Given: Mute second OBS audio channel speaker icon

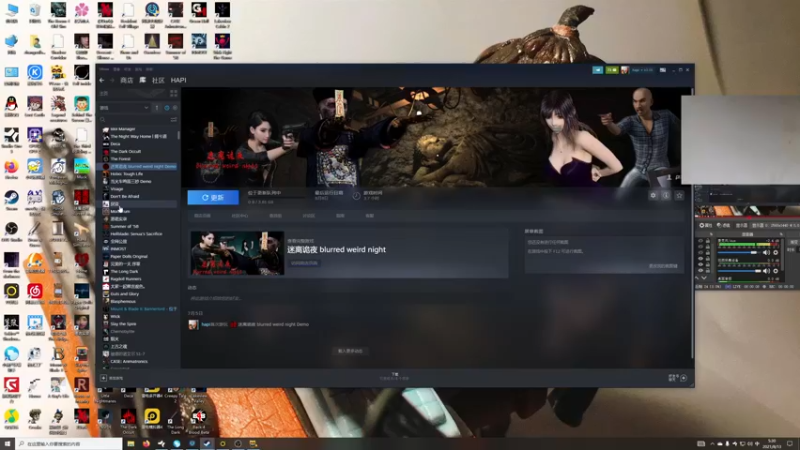Looking at the screenshot, I should point(766,271).
